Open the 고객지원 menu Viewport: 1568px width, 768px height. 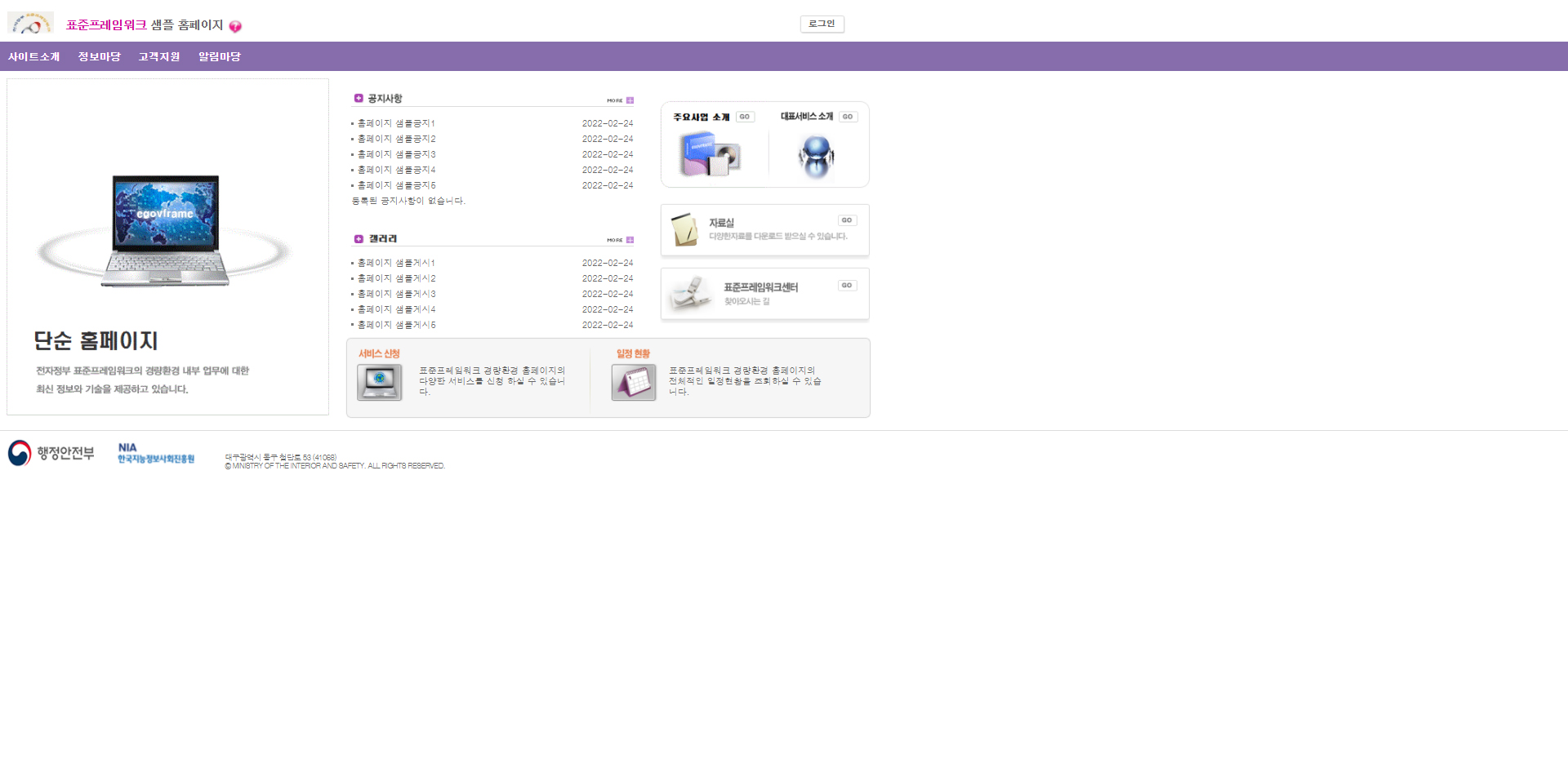coord(158,56)
